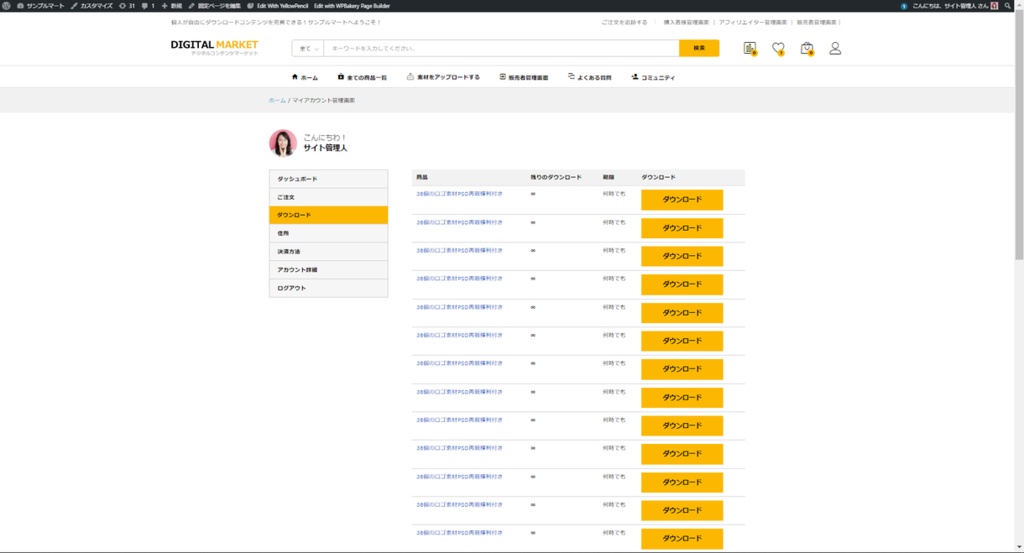The image size is (1024, 553).
Task: Select 決済方法 in the account sidebar
Action: pos(328,251)
